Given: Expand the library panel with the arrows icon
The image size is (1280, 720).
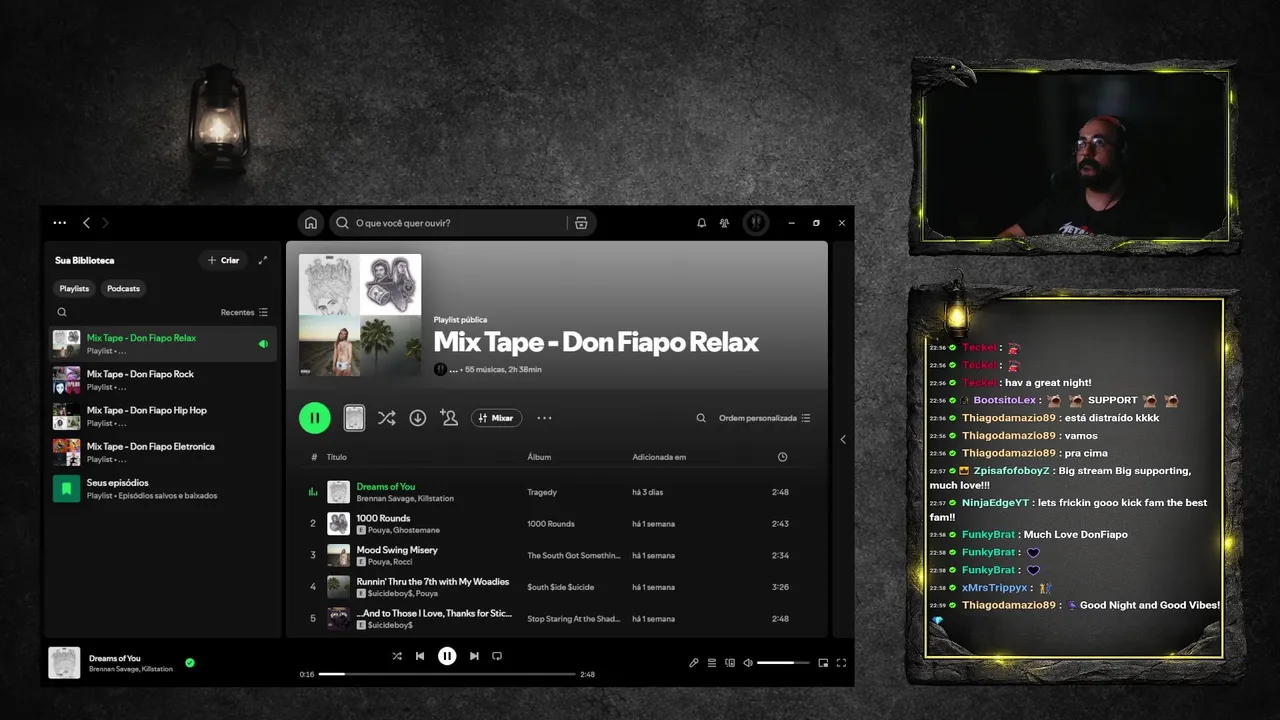Looking at the screenshot, I should point(263,260).
